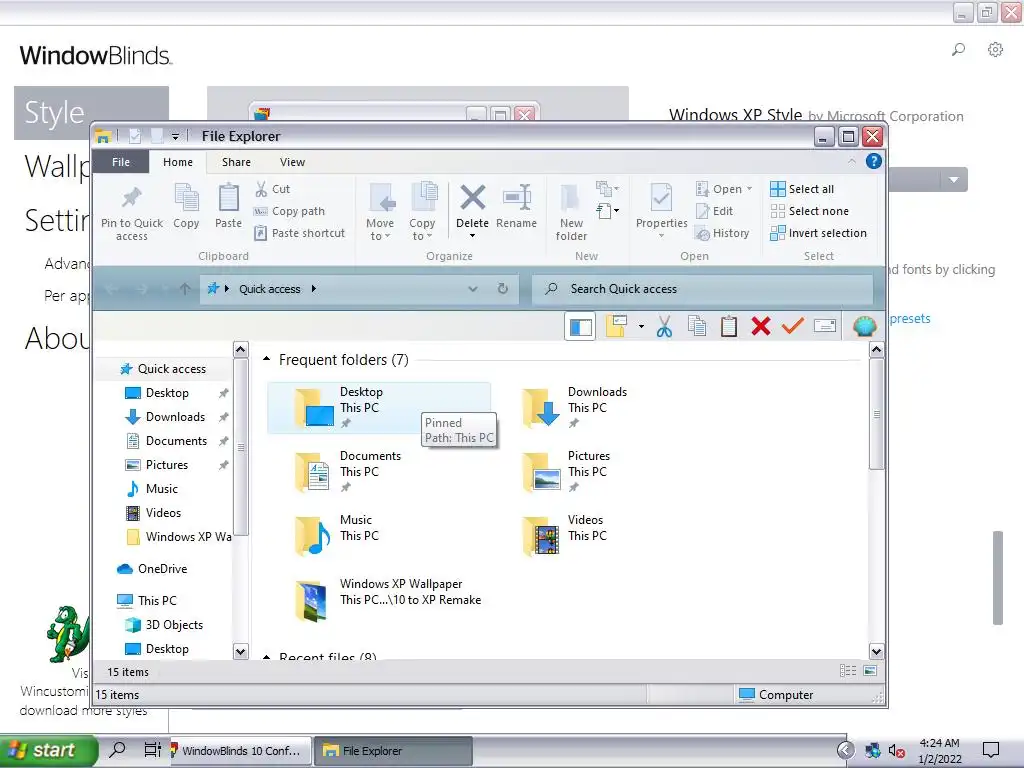Image resolution: width=1024 pixels, height=768 pixels.
Task: Open the address bar history dropdown
Action: point(473,289)
